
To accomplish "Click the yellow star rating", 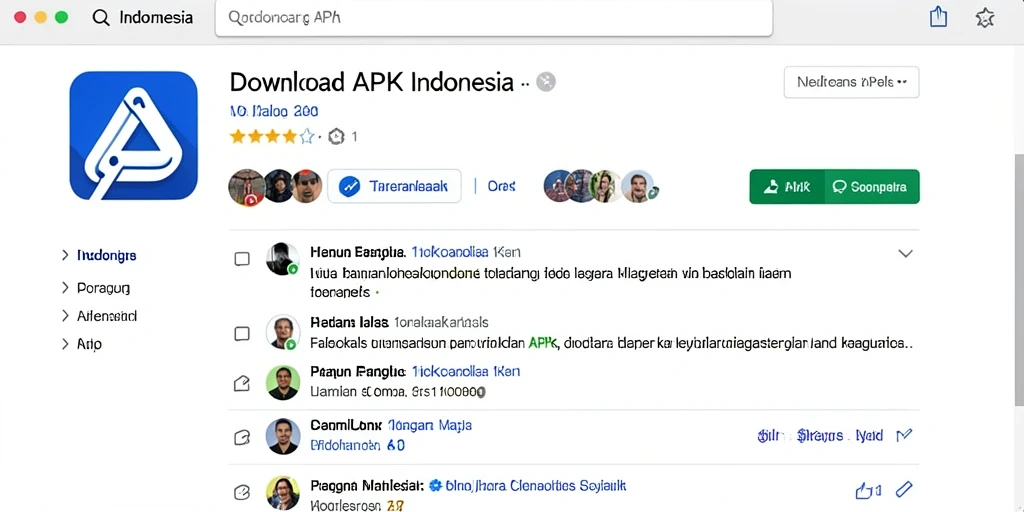I will [272, 136].
